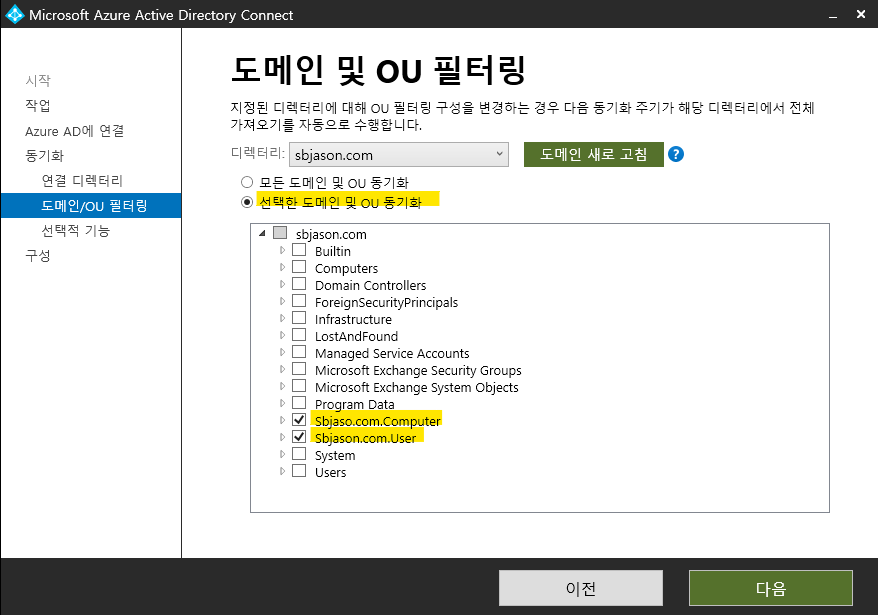Image resolution: width=878 pixels, height=615 pixels.
Task: Expand Microsoft Exchange System Objects node
Action: click(282, 386)
